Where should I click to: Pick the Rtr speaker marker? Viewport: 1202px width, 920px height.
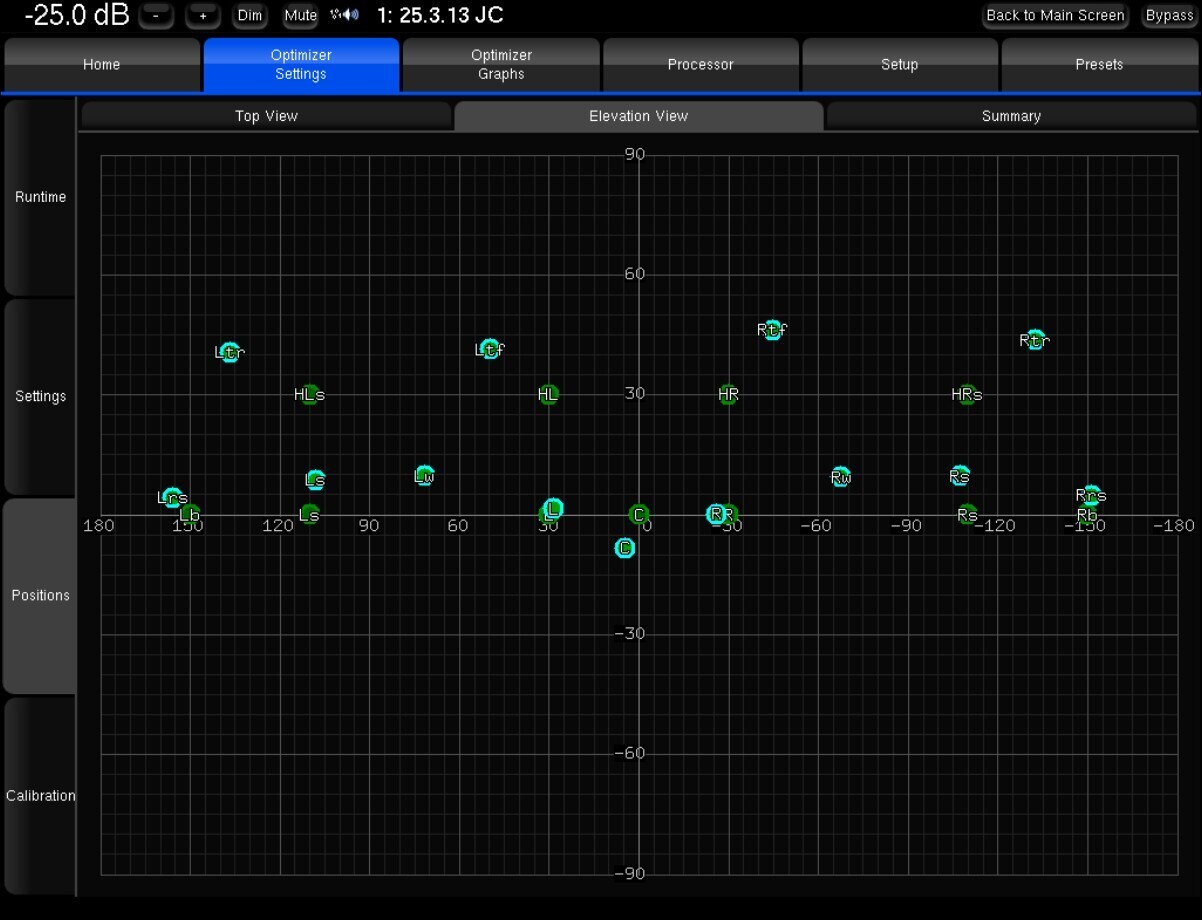click(1035, 340)
